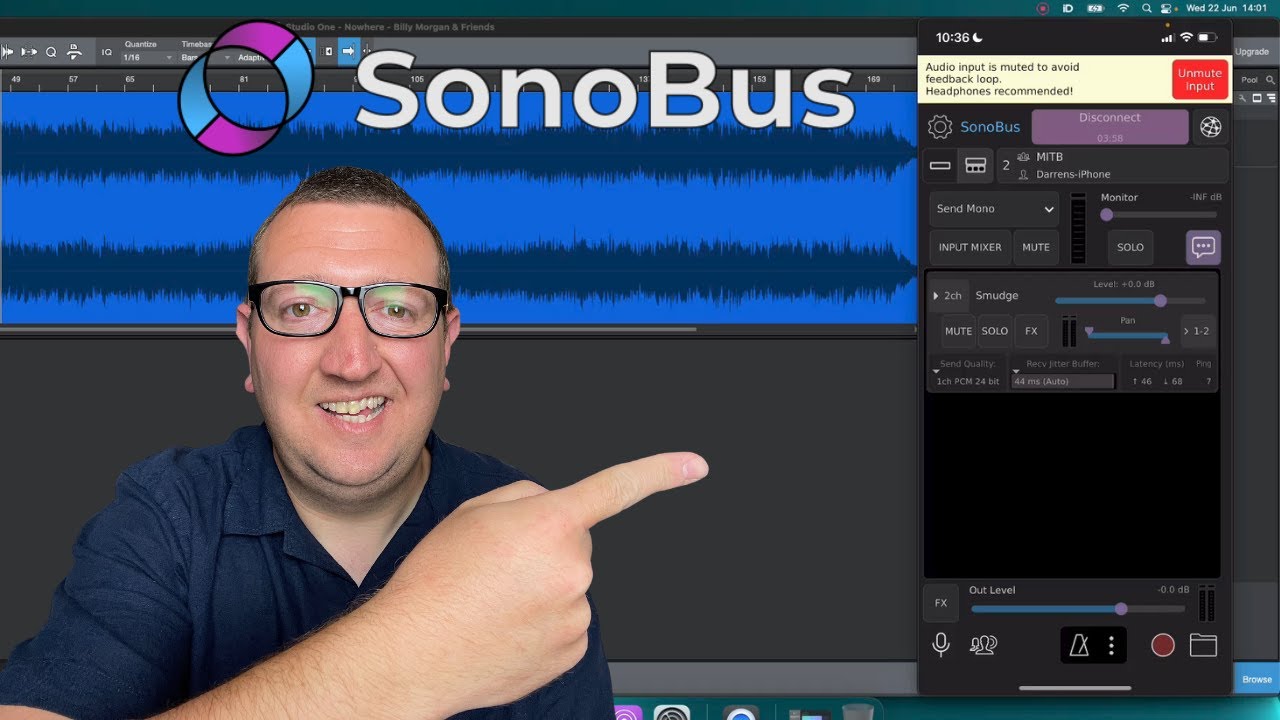This screenshot has height=720, width=1280.
Task: Click the blue arrow autoscroll icon
Action: pyautogui.click(x=348, y=51)
